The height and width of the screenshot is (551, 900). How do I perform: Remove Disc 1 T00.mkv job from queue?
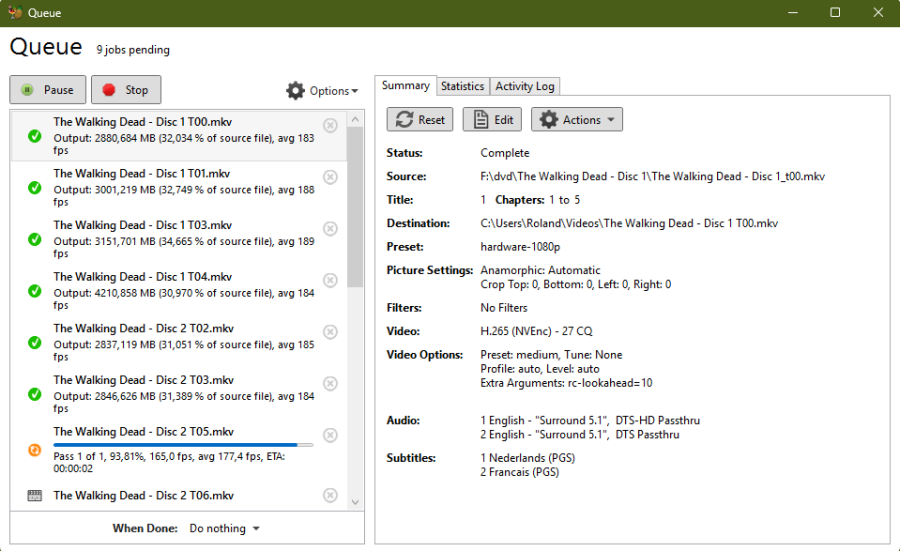pyautogui.click(x=330, y=126)
